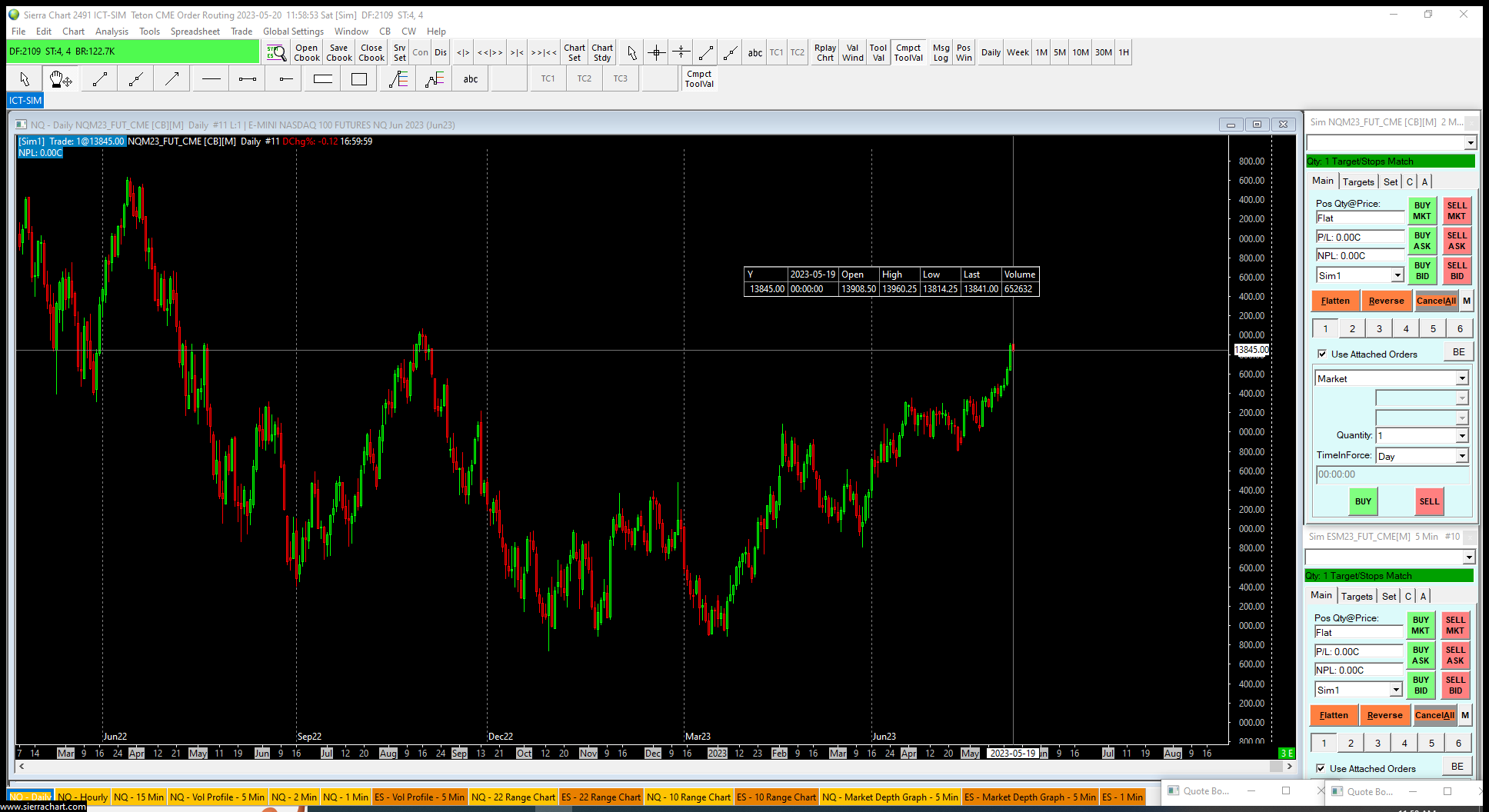Select the pointer tool in the top toolbar
Image resolution: width=1489 pixels, height=812 pixels.
631,52
